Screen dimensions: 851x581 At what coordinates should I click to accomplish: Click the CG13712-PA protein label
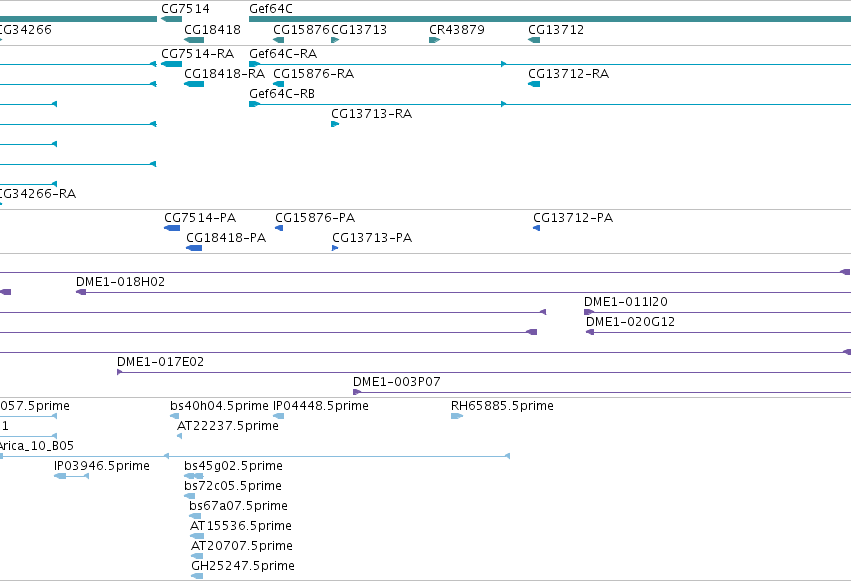coord(573,218)
